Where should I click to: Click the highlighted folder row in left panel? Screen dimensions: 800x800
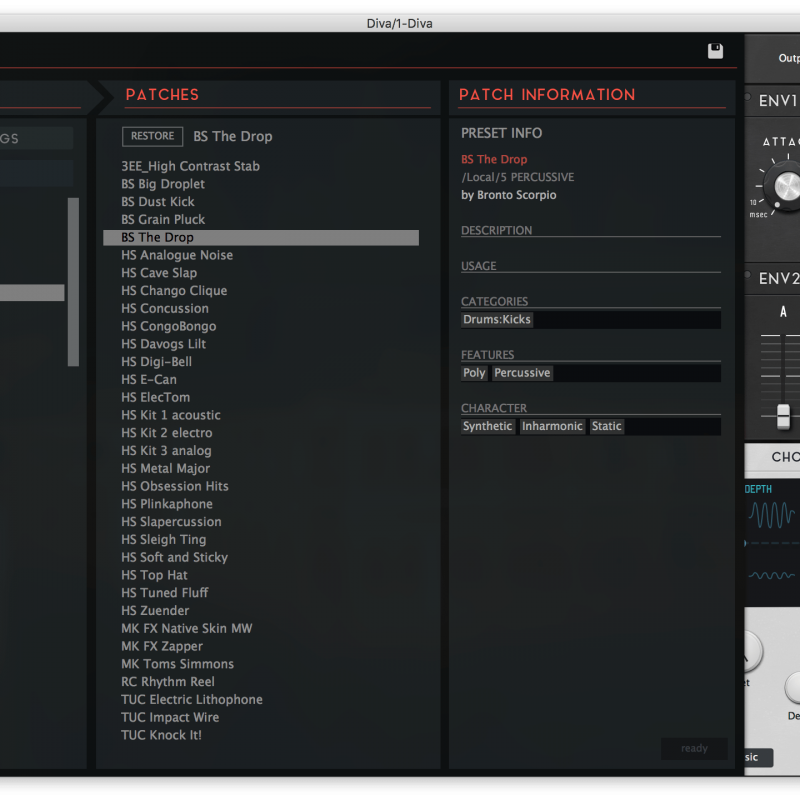tap(32, 293)
